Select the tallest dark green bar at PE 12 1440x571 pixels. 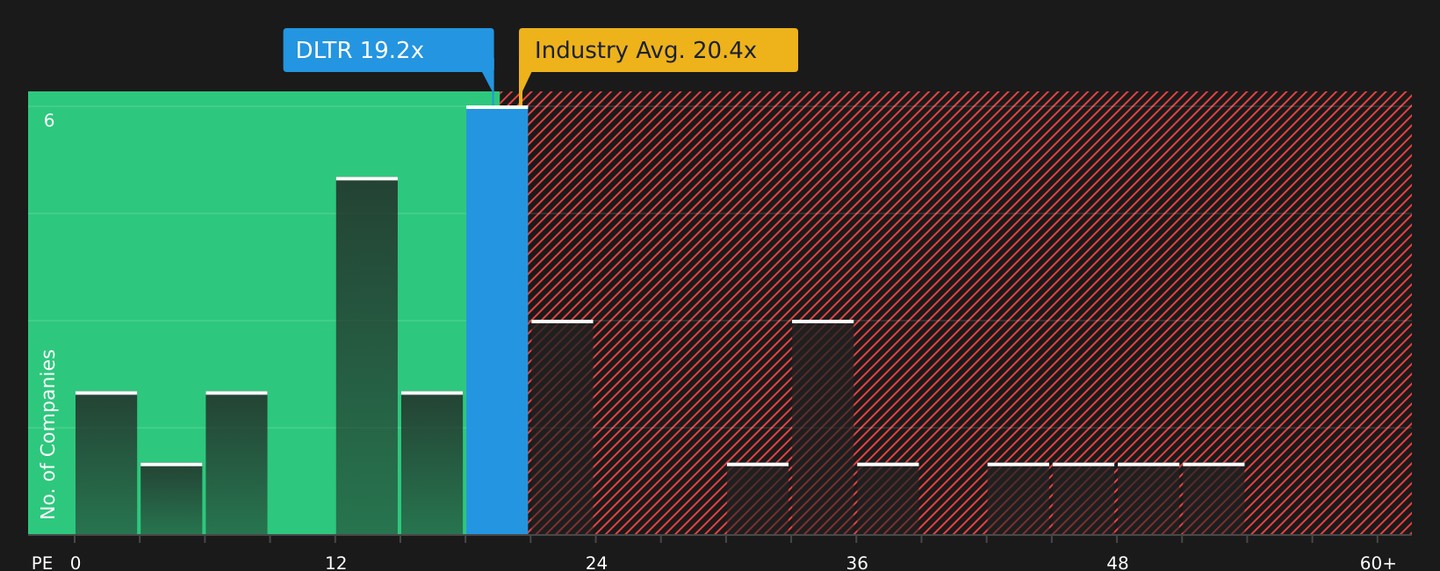pos(367,356)
